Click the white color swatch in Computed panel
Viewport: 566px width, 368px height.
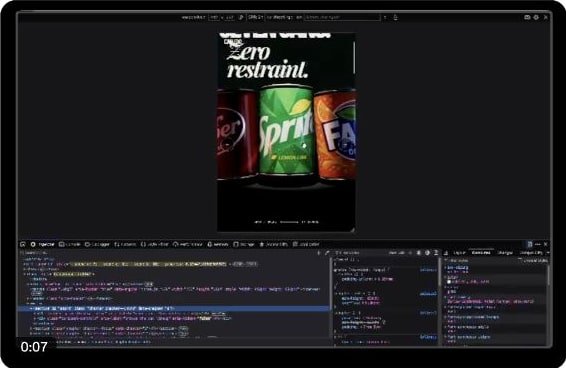pos(449,282)
